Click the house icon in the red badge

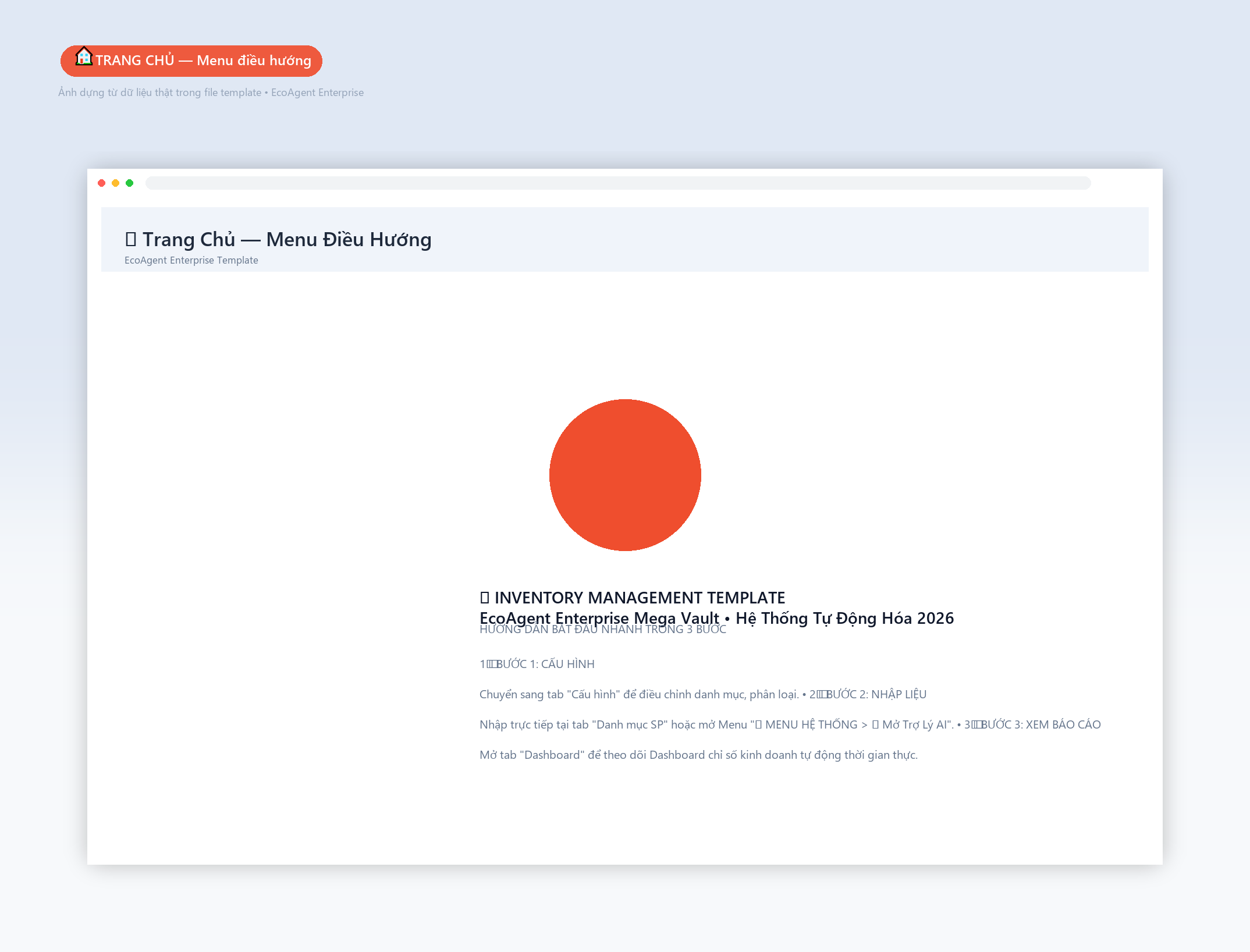[x=84, y=56]
